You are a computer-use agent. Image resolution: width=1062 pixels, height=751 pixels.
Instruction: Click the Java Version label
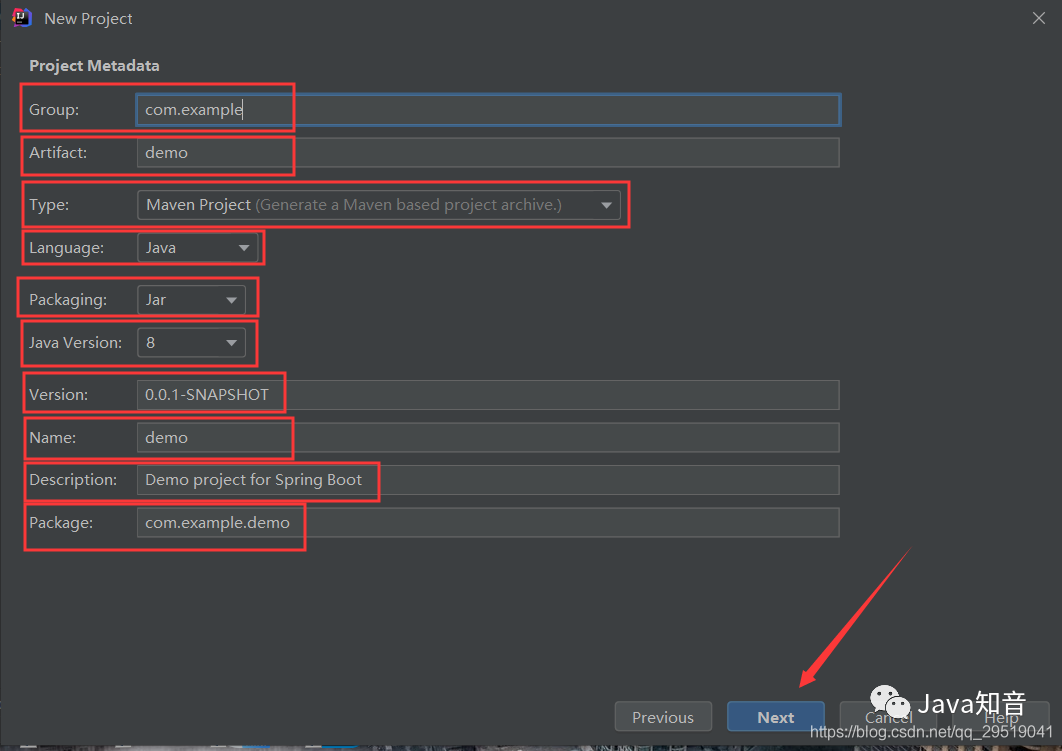point(75,343)
